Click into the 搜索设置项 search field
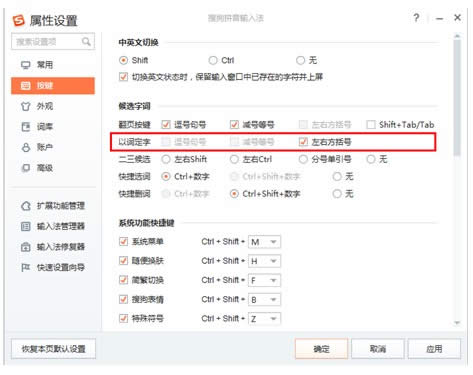This screenshot has width=473, height=375. tap(47, 42)
